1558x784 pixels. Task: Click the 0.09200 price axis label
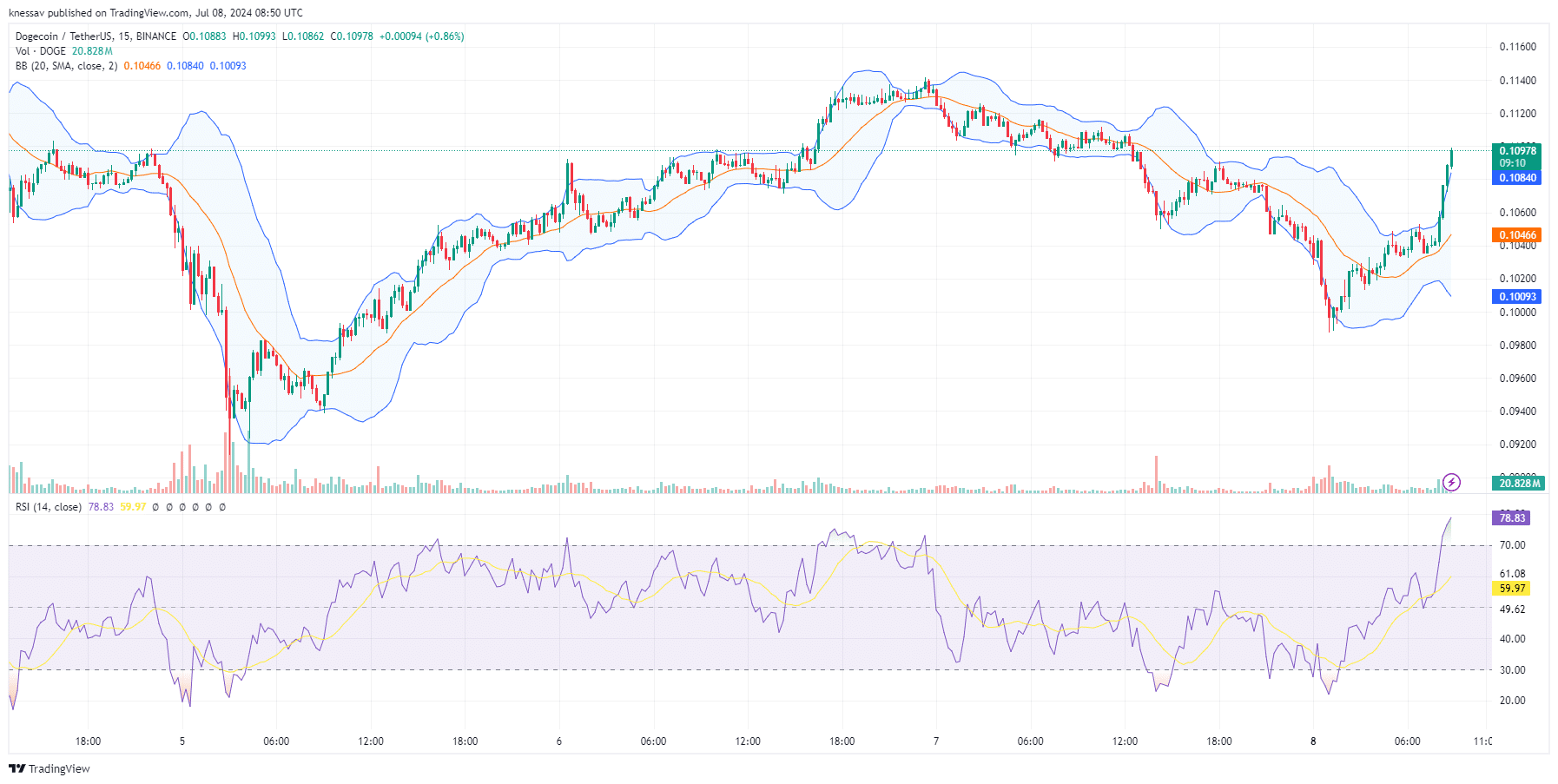[x=1518, y=445]
